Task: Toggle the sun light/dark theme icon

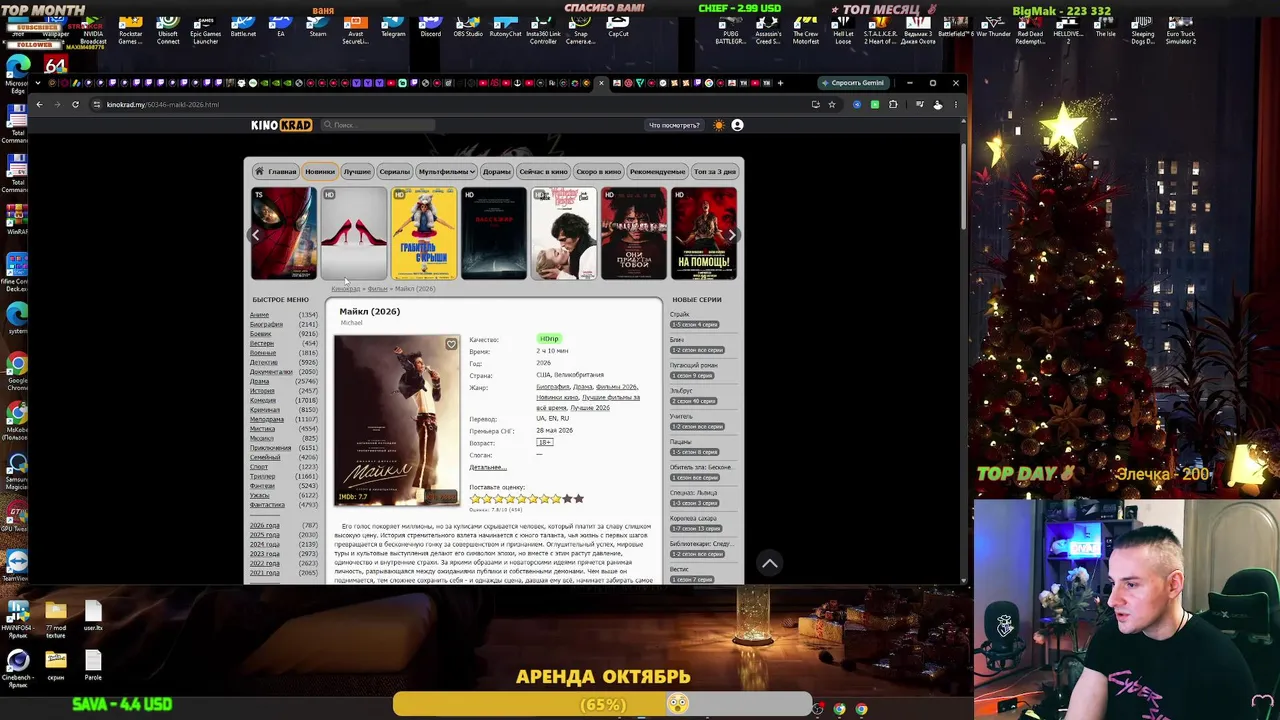Action: point(719,125)
